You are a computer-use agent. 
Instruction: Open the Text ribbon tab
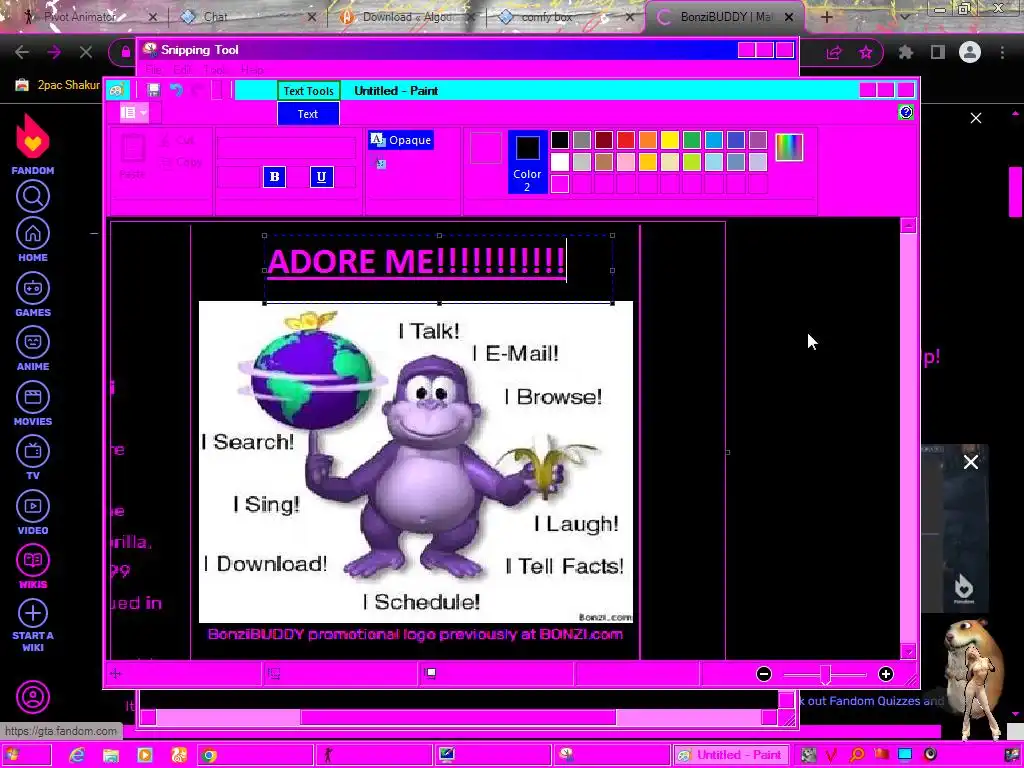point(308,114)
